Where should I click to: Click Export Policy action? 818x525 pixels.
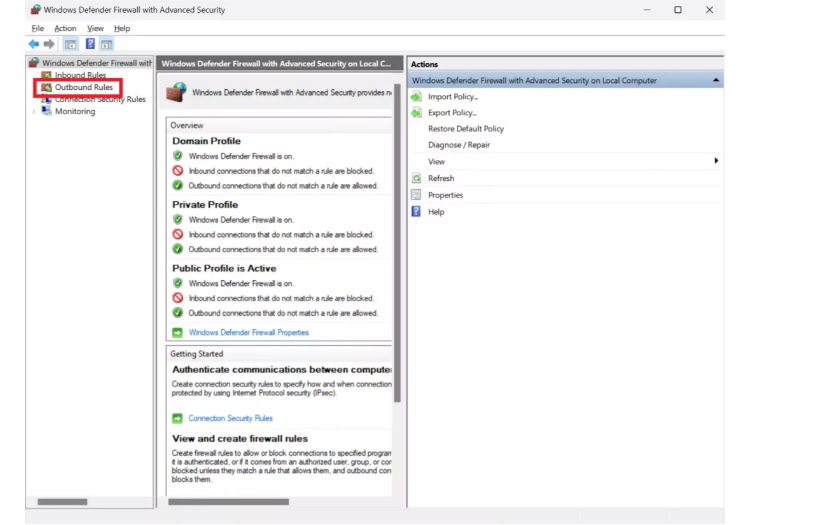tap(452, 113)
